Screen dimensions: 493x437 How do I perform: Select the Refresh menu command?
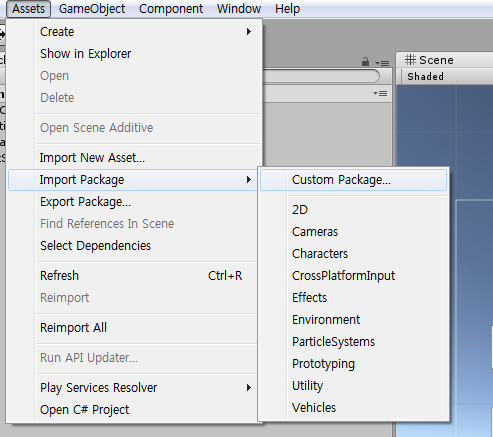tap(59, 276)
